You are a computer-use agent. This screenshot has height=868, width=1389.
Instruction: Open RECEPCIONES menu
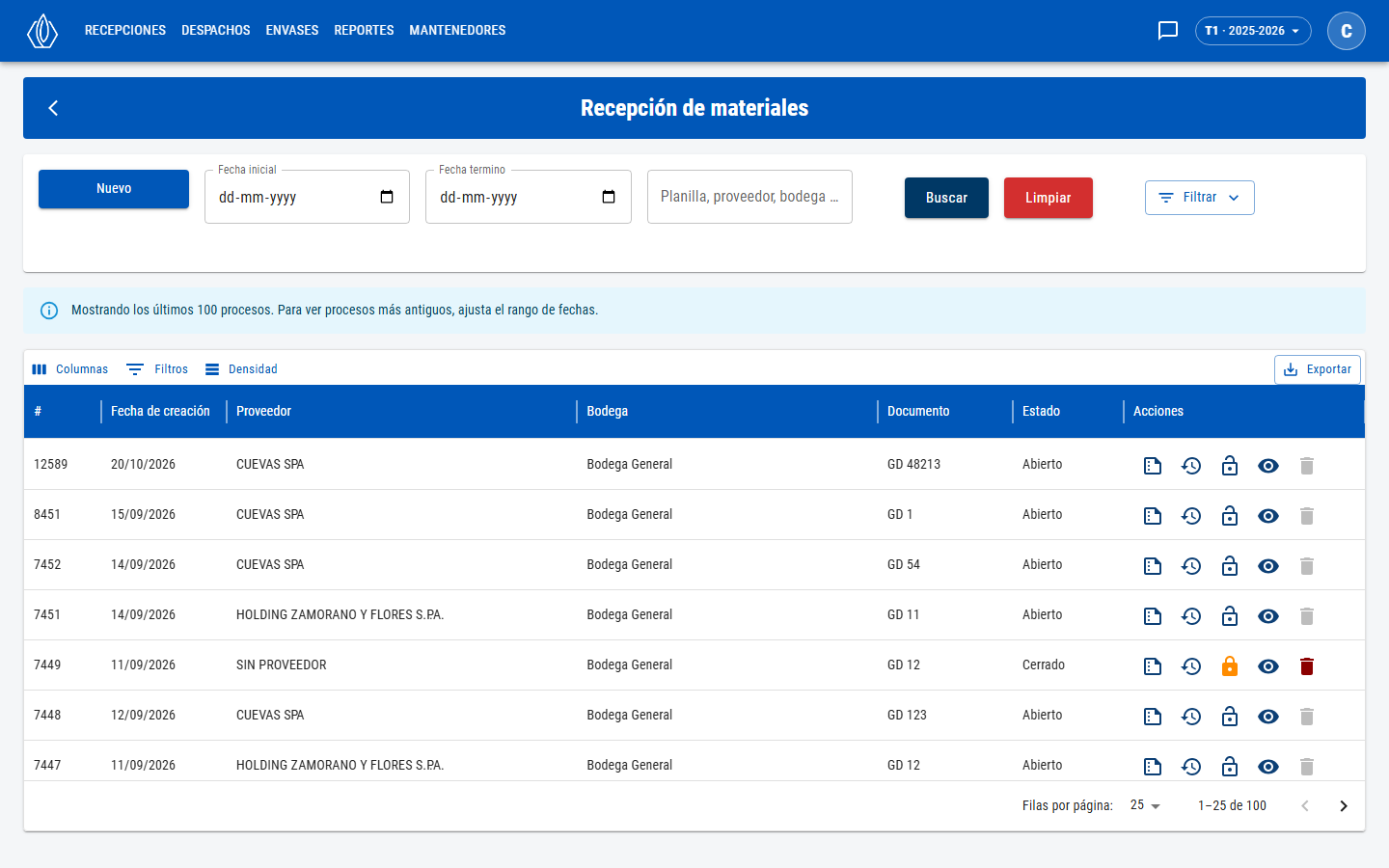125,31
